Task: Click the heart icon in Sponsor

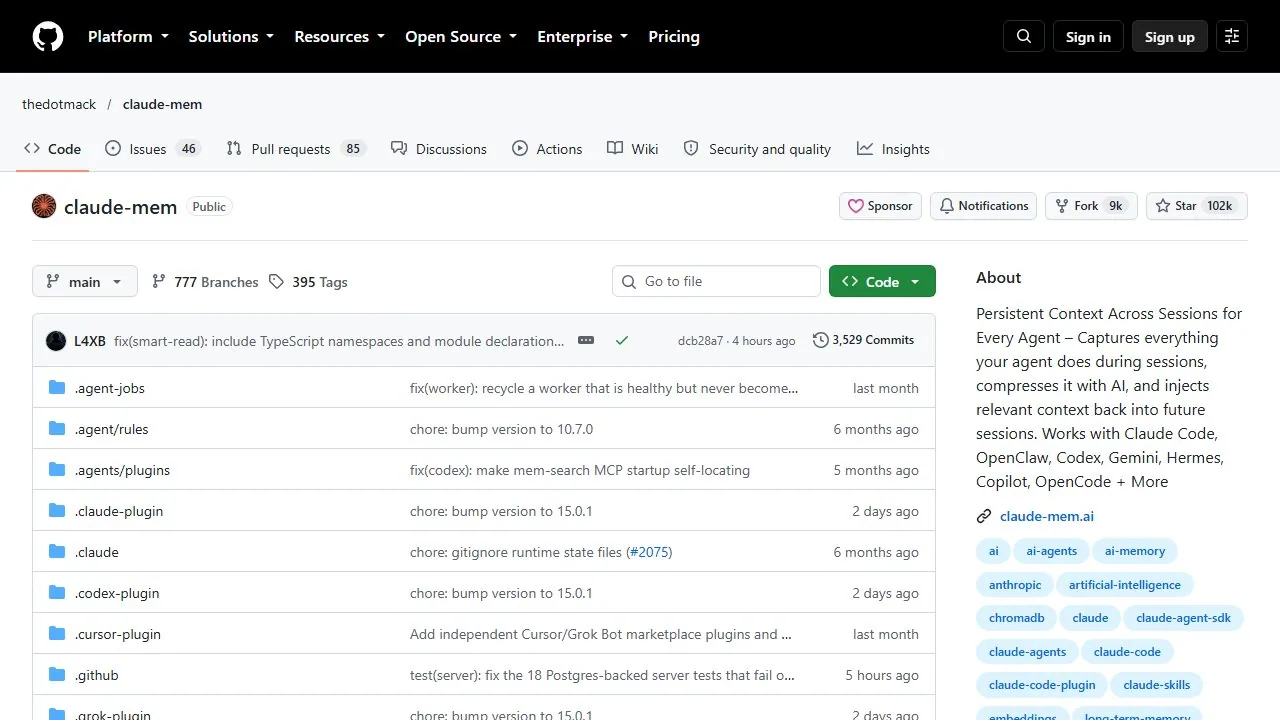Action: tap(856, 206)
